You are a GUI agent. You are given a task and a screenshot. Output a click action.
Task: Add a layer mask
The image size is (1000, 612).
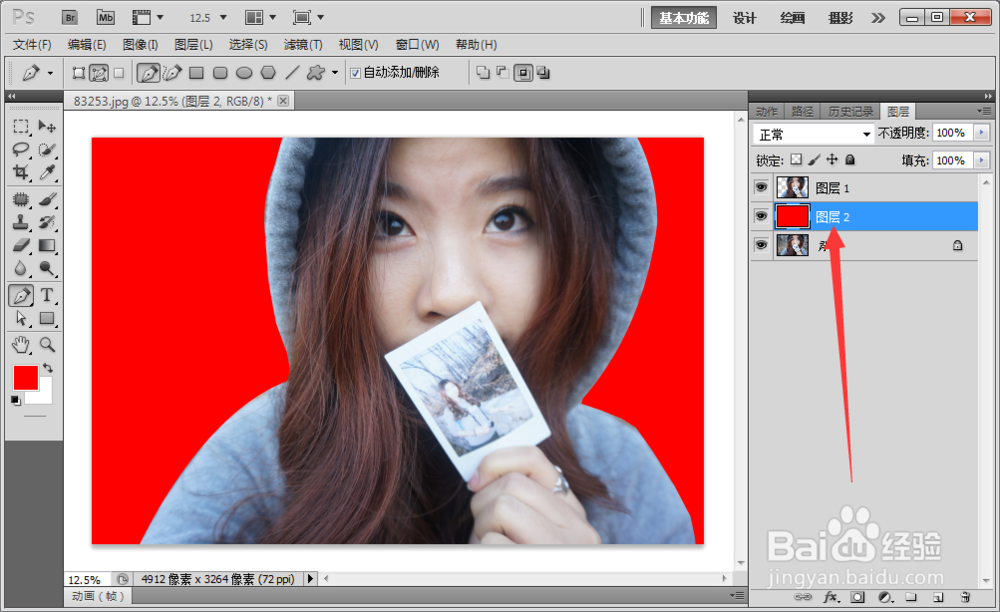pyautogui.click(x=858, y=597)
